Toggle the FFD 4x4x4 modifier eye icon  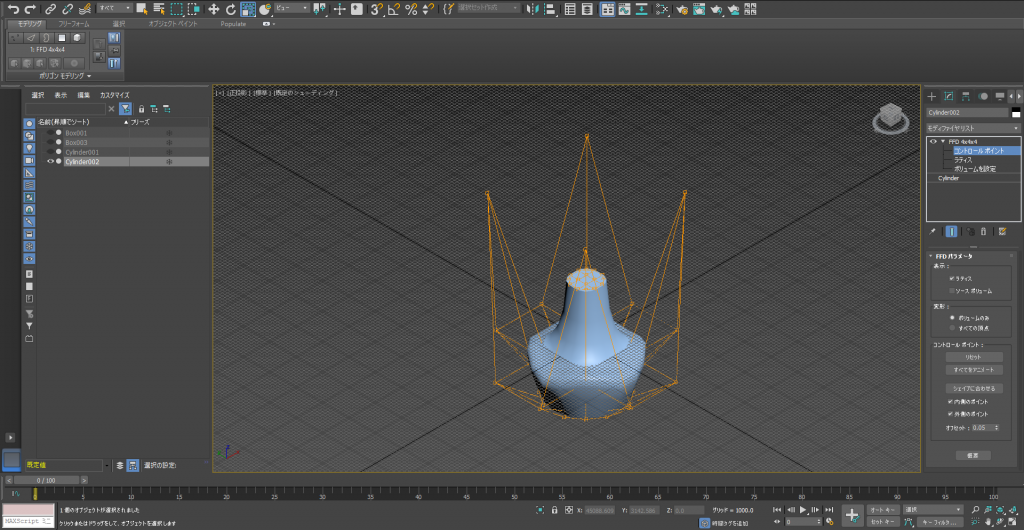click(933, 141)
